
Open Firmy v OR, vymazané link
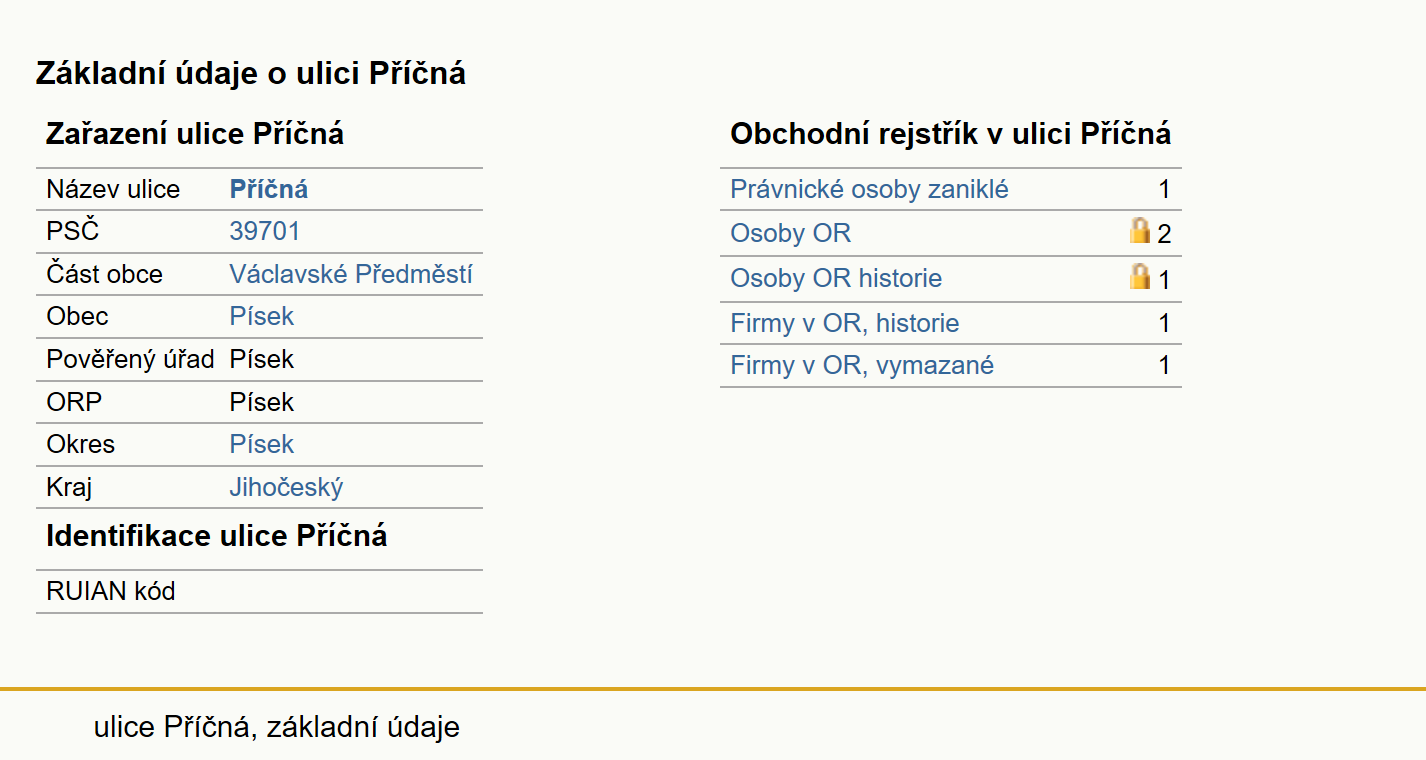[863, 366]
